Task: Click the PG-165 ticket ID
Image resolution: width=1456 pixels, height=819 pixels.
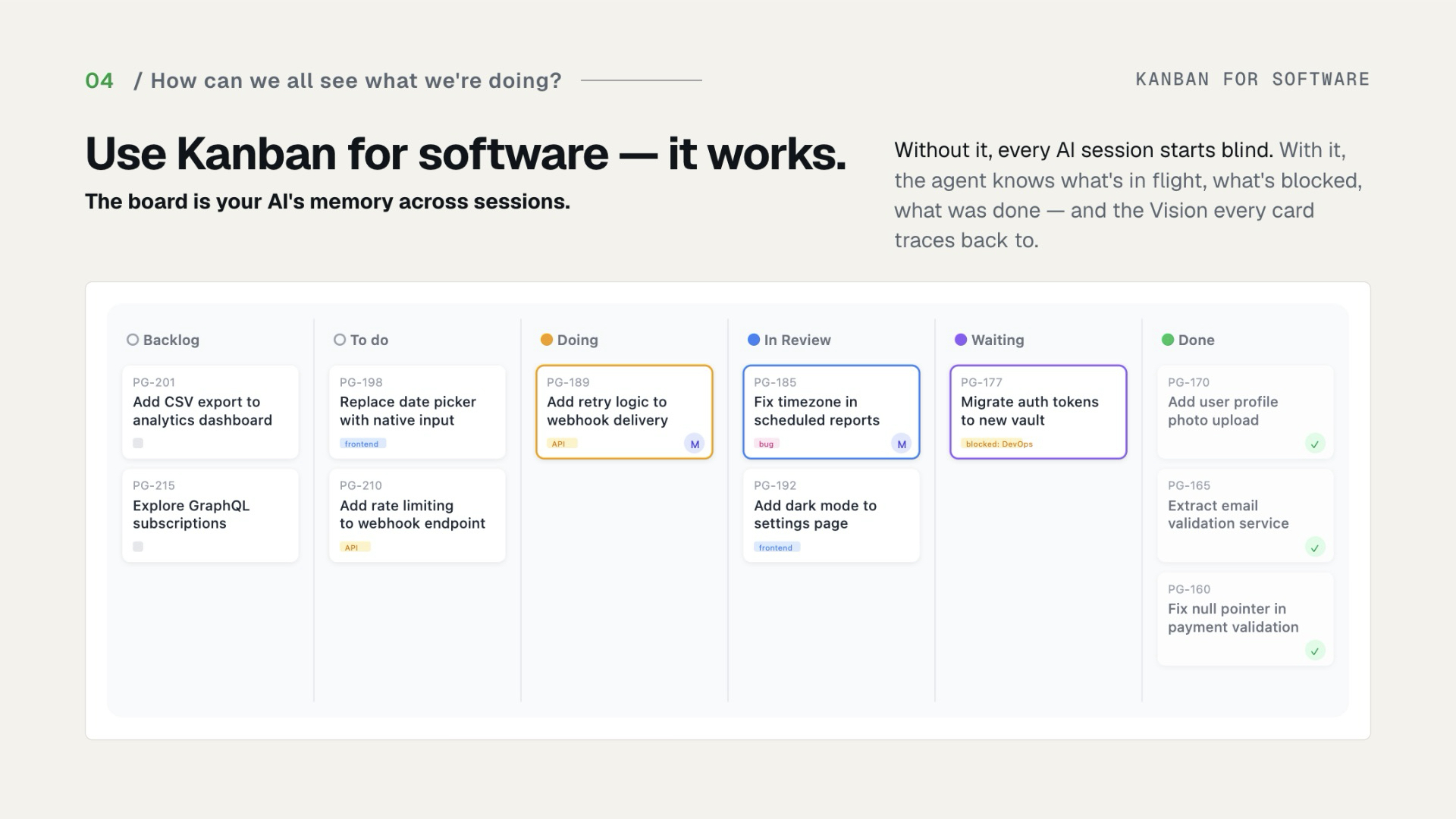Action: (1189, 485)
